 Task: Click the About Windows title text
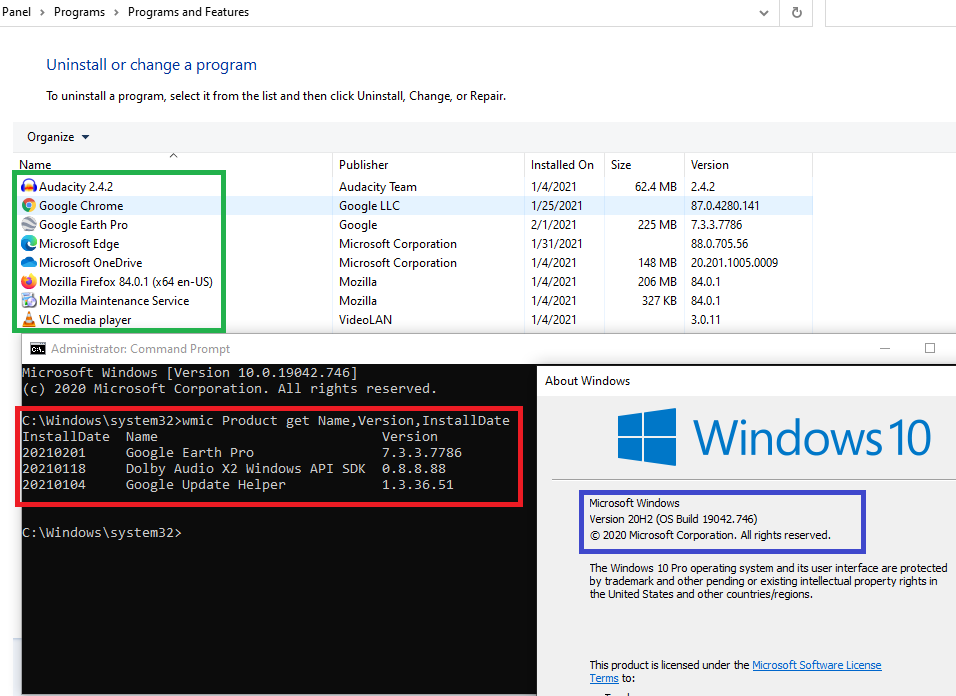click(587, 381)
